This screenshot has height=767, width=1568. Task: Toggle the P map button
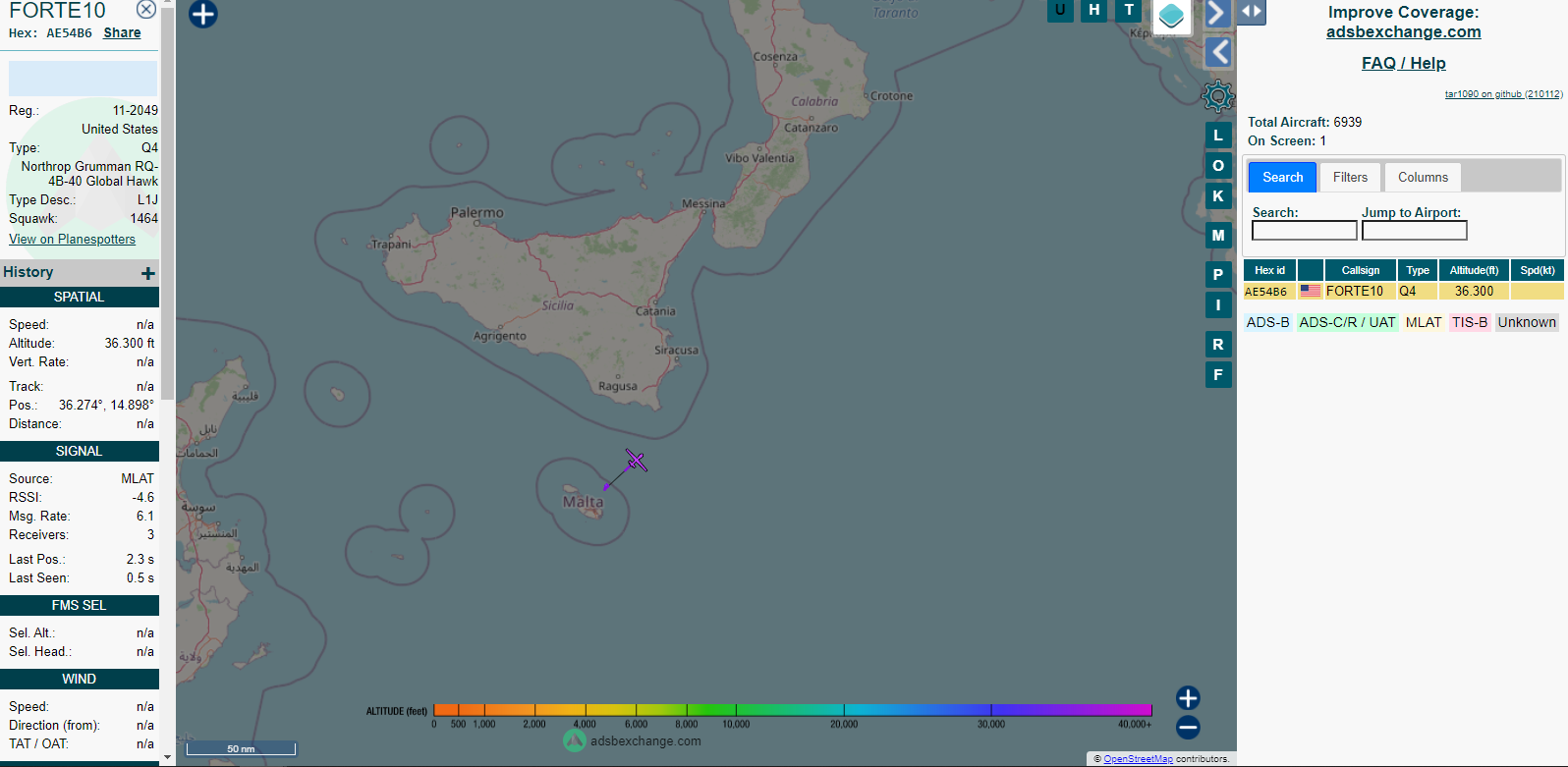(1218, 275)
